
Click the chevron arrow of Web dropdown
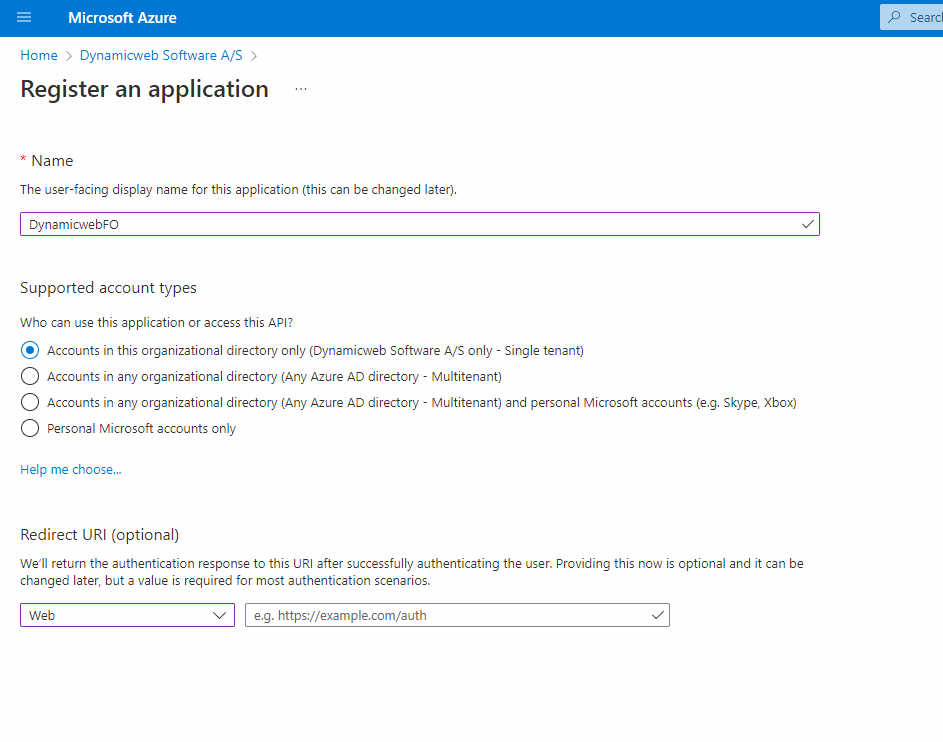[221, 616]
